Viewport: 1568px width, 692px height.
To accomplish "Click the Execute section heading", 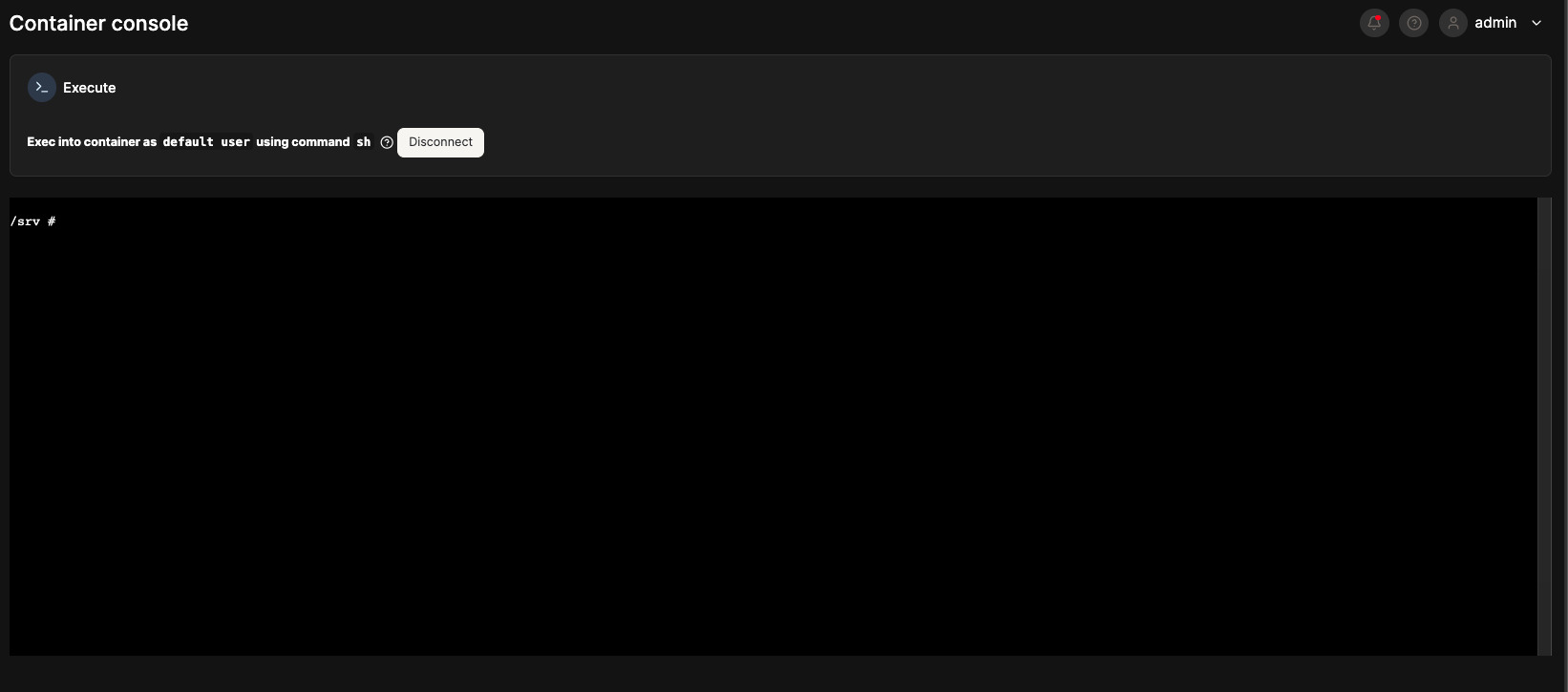I will tap(90, 88).
